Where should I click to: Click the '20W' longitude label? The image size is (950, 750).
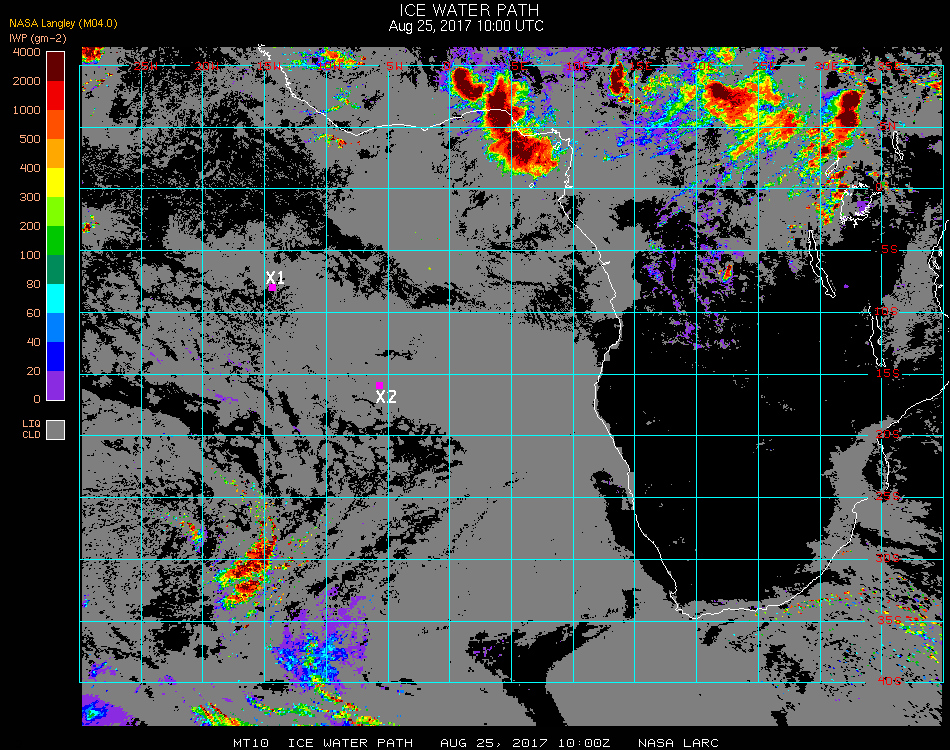[x=207, y=66]
